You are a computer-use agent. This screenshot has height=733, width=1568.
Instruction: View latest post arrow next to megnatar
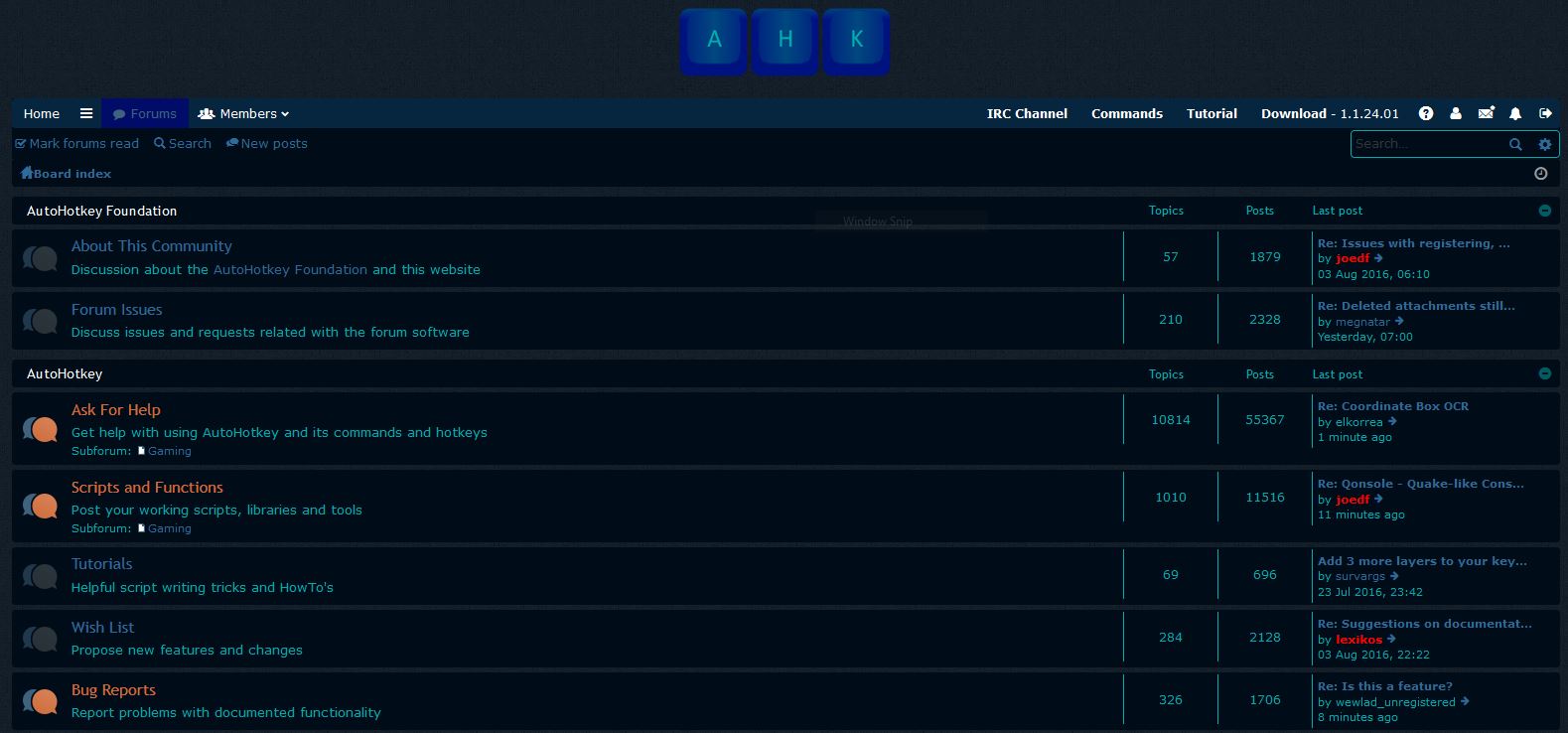click(x=1399, y=321)
